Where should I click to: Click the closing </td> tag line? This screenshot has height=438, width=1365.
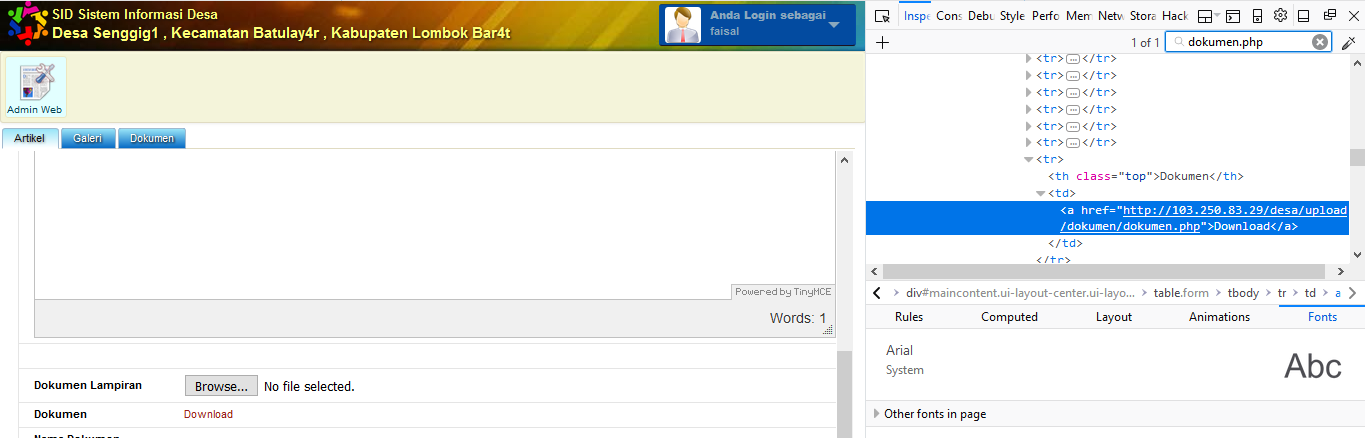(1066, 243)
